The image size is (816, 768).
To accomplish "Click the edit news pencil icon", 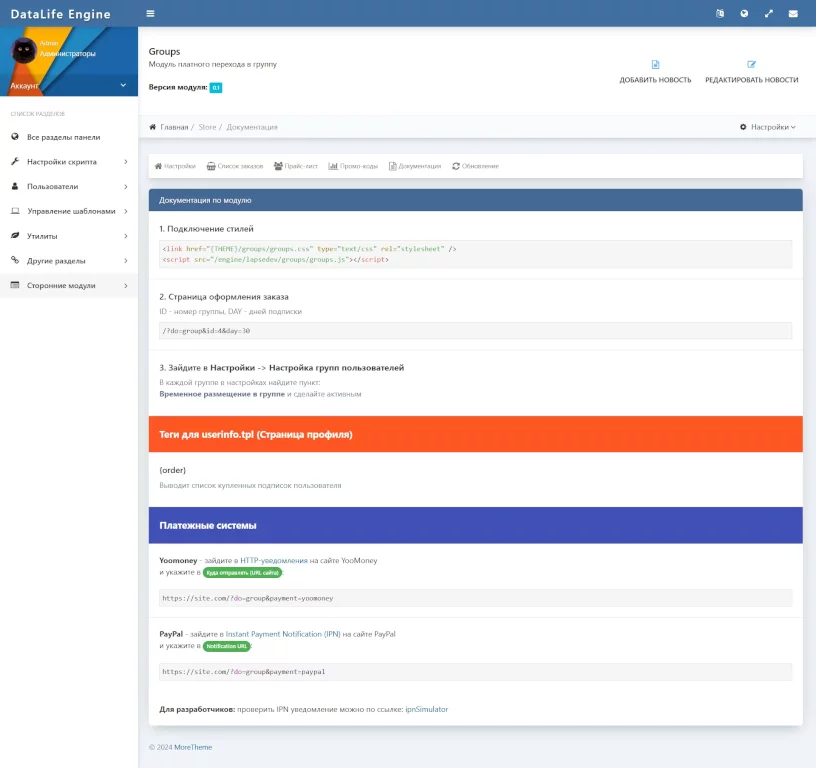I will [x=751, y=65].
